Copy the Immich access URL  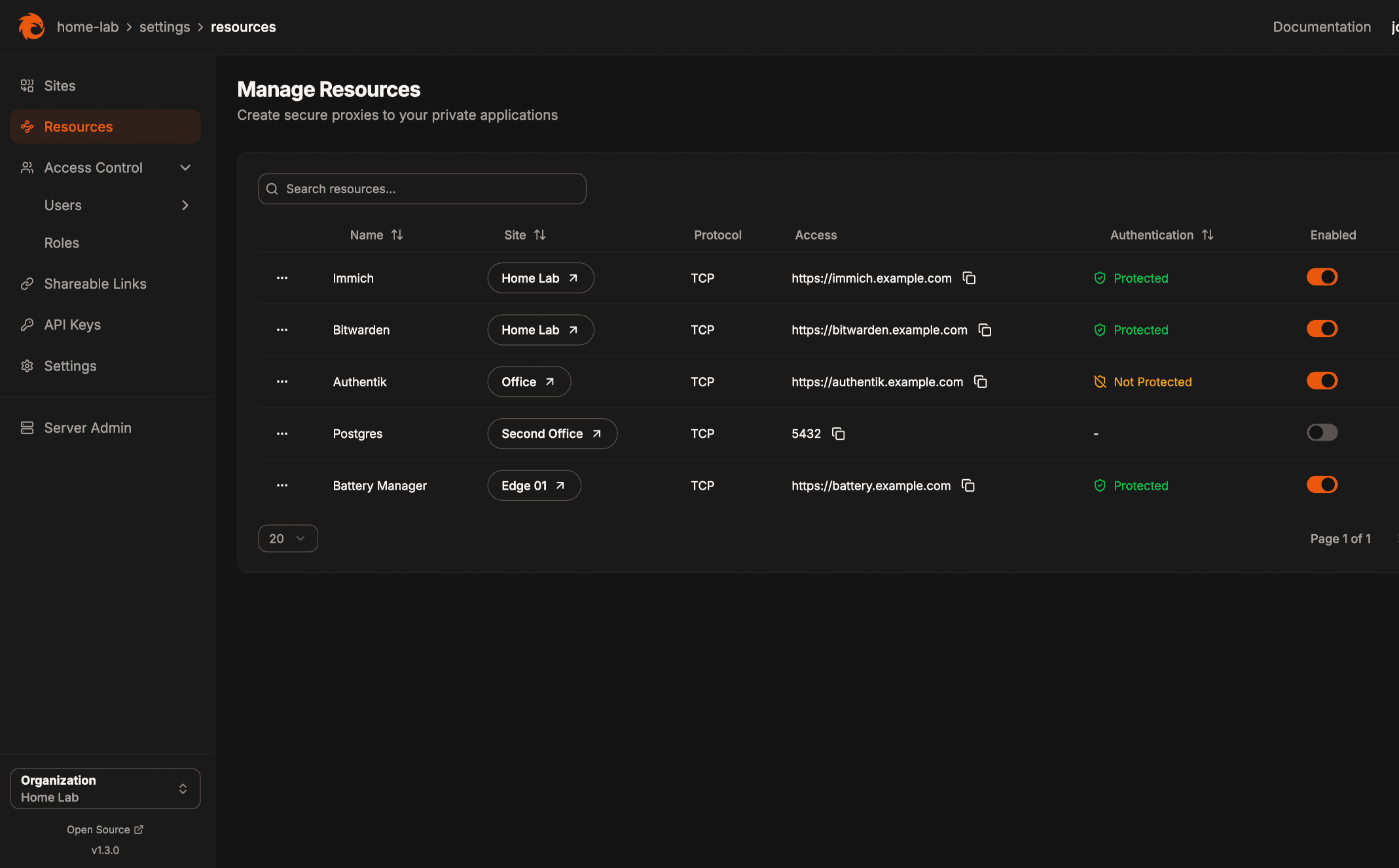(969, 278)
